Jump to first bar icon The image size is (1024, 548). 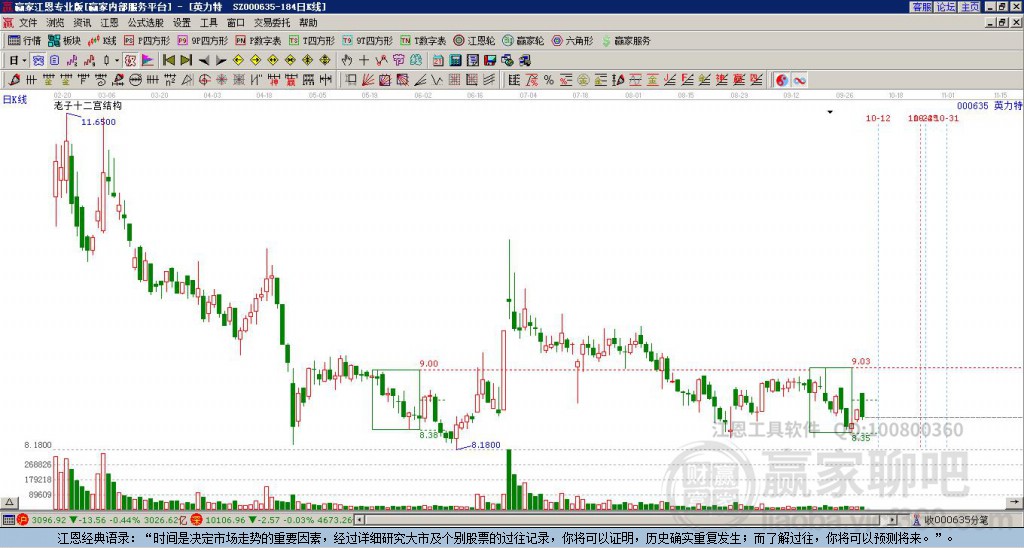click(x=170, y=61)
